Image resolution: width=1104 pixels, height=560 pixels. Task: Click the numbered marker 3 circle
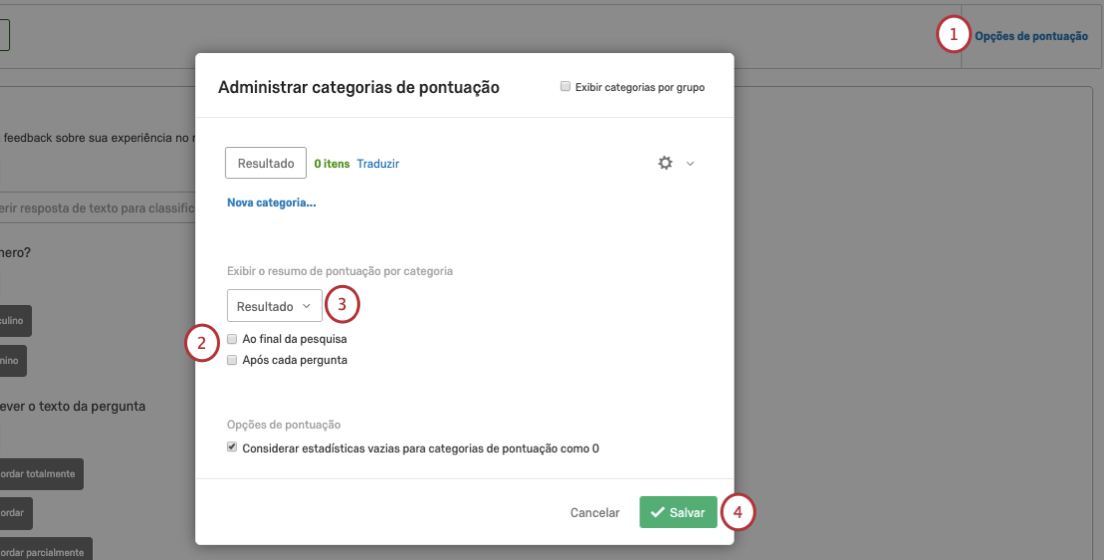click(x=342, y=305)
